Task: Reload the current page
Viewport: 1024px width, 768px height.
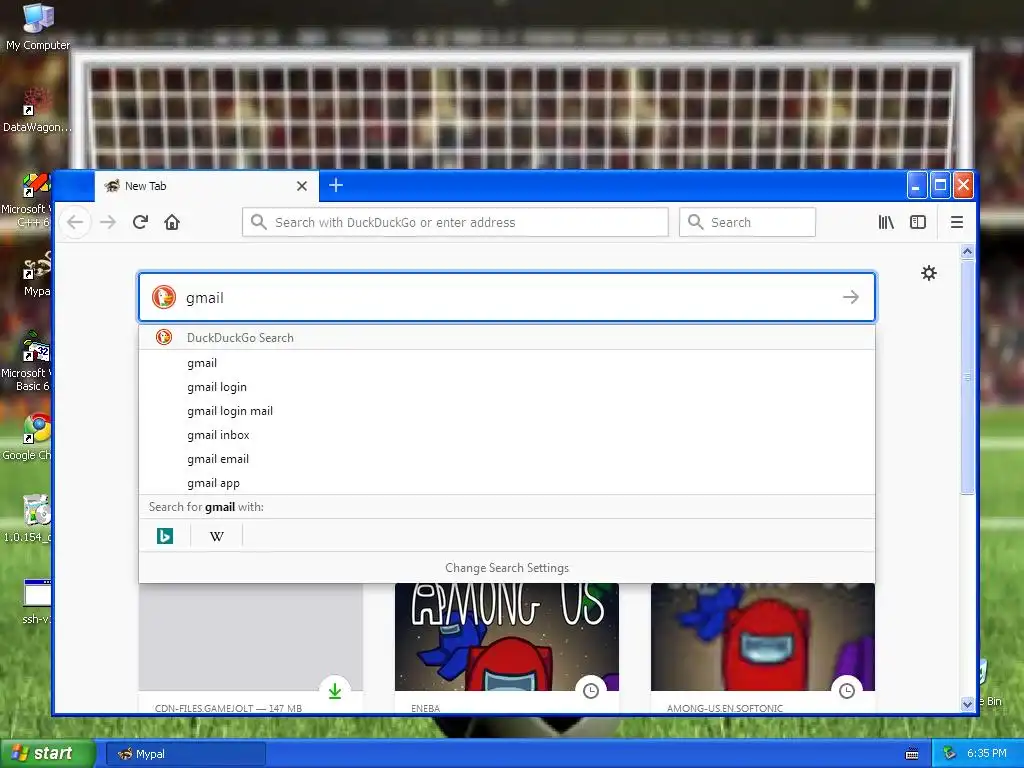Action: (x=140, y=222)
